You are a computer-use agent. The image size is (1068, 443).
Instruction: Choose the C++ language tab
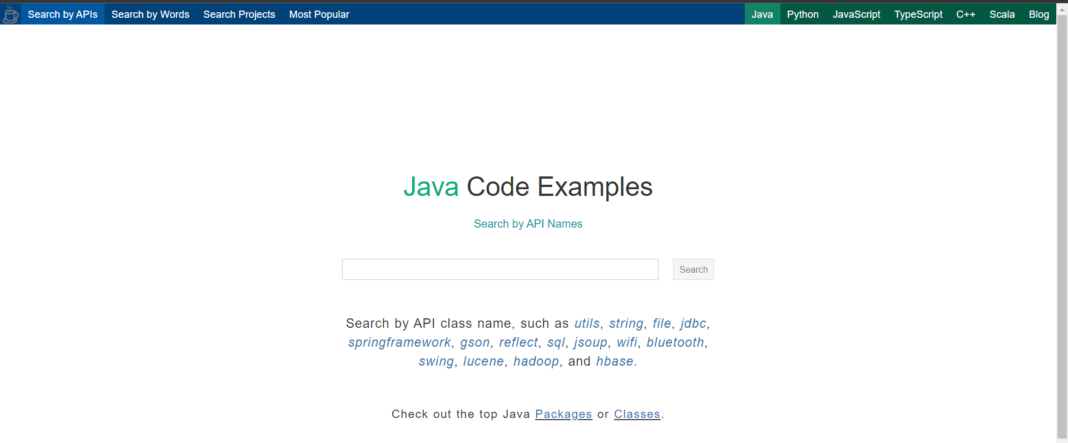[965, 15]
